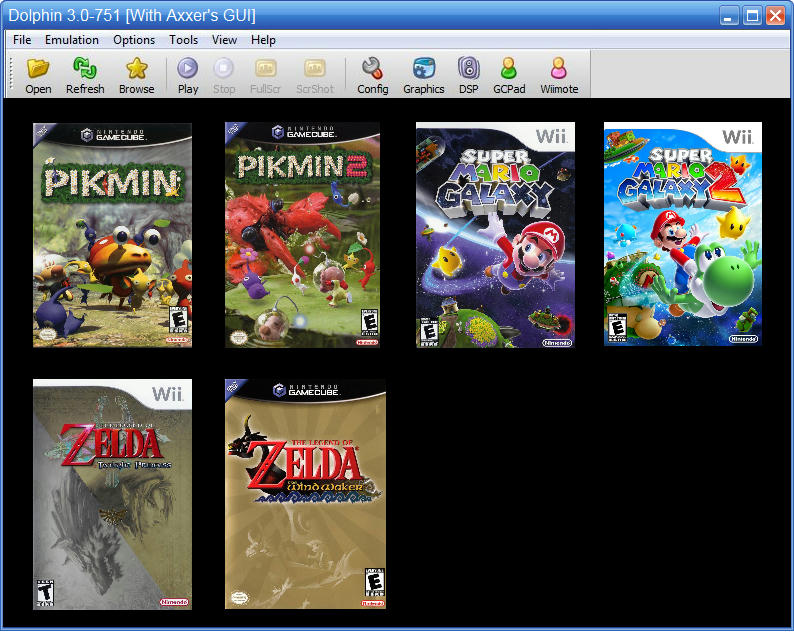Select Zelda Twilight Princess cover

[112, 494]
